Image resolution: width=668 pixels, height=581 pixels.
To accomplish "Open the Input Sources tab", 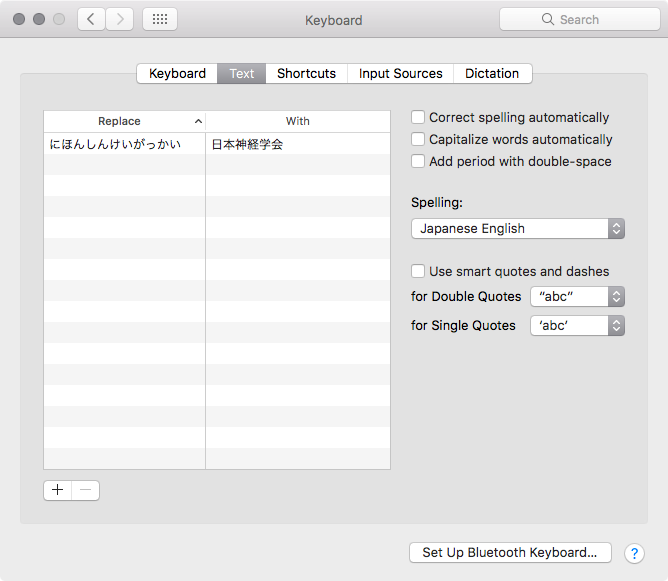I will [400, 74].
